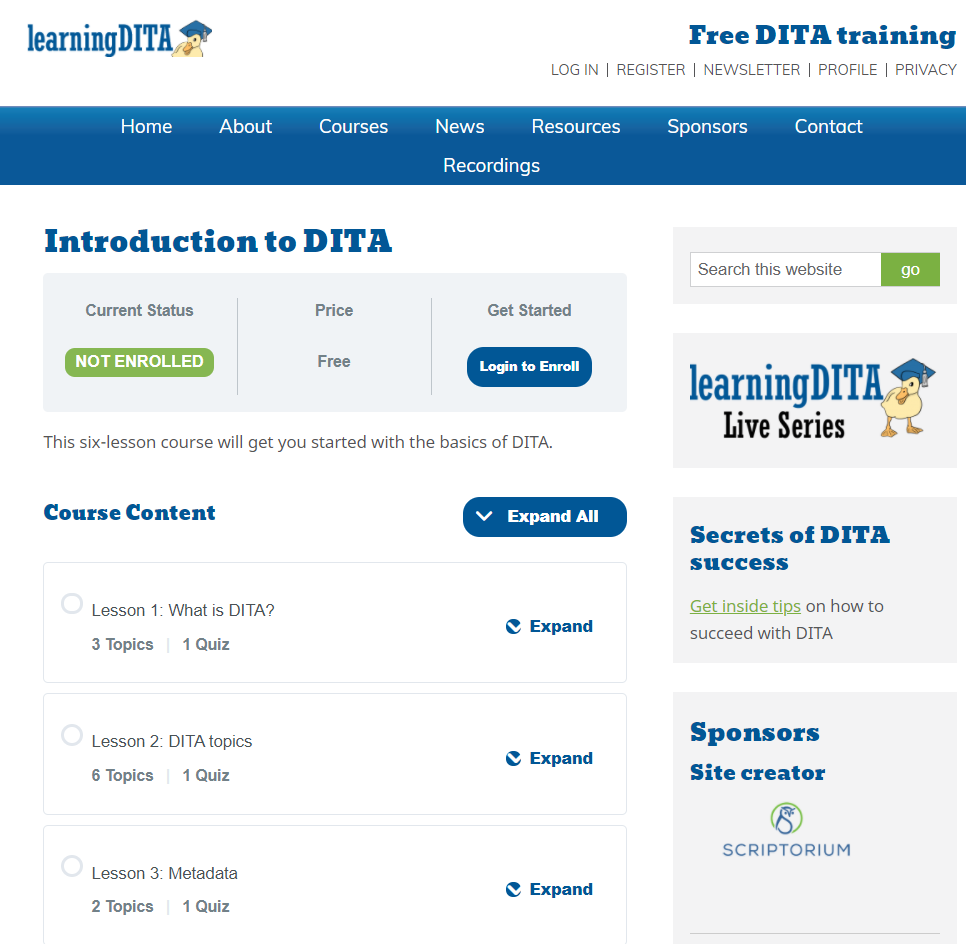This screenshot has height=944, width=966.
Task: Click the learningDITA logo in header
Action: click(x=120, y=39)
